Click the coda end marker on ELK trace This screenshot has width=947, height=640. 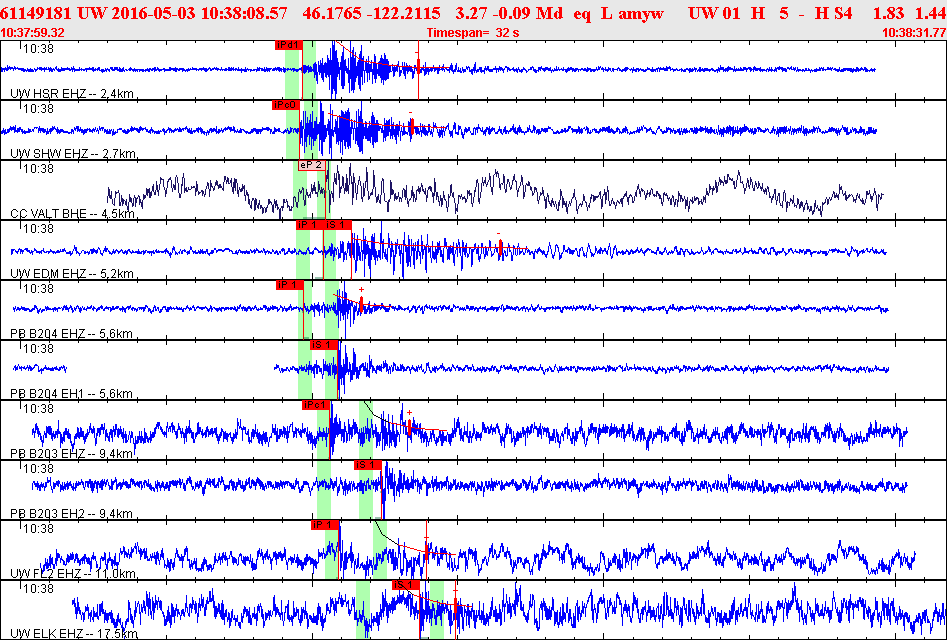[455, 605]
